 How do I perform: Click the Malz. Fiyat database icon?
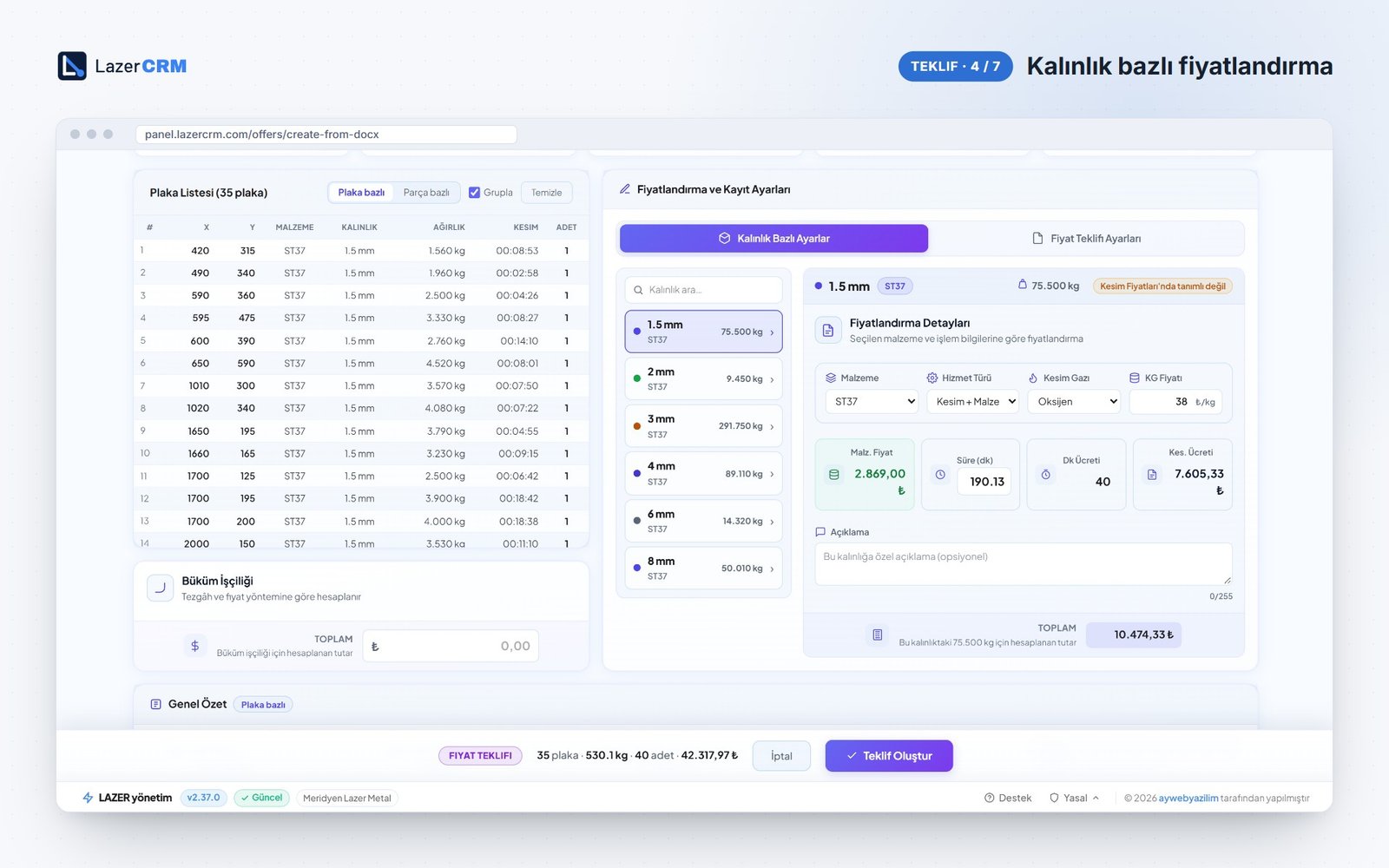(834, 475)
